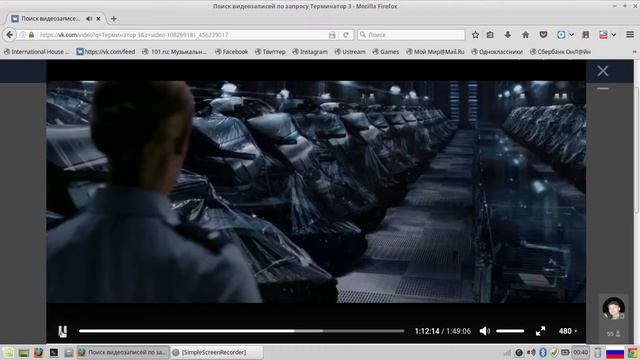The width and height of the screenshot is (640, 360).
Task: Open the terminal launcher in panel
Action: pos(54,353)
